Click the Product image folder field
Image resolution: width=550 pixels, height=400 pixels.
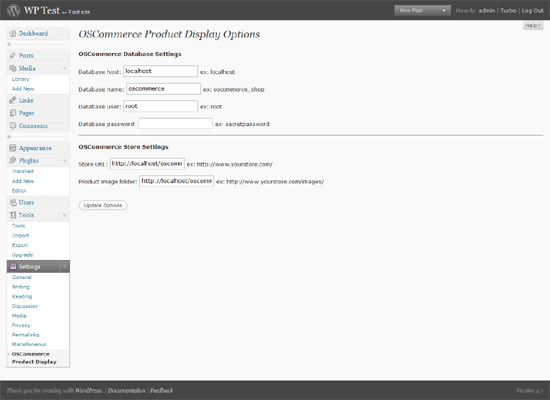tap(176, 181)
